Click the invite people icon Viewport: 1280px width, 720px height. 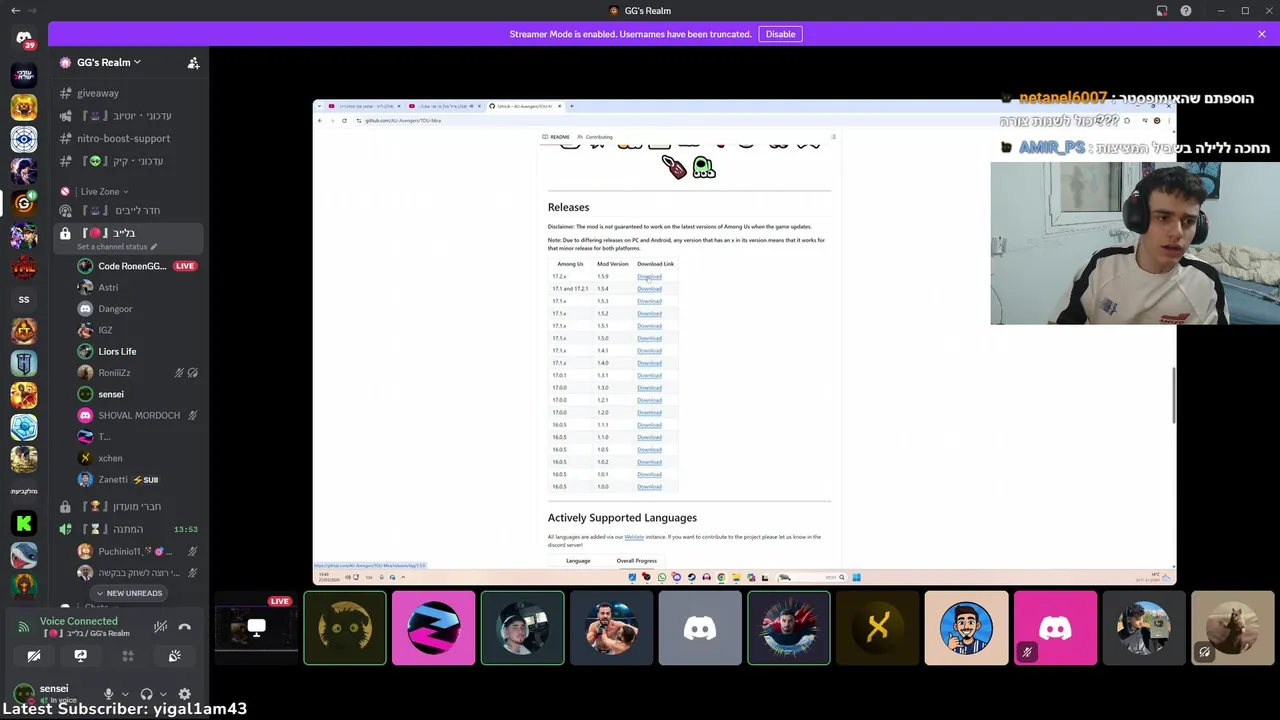(x=193, y=62)
